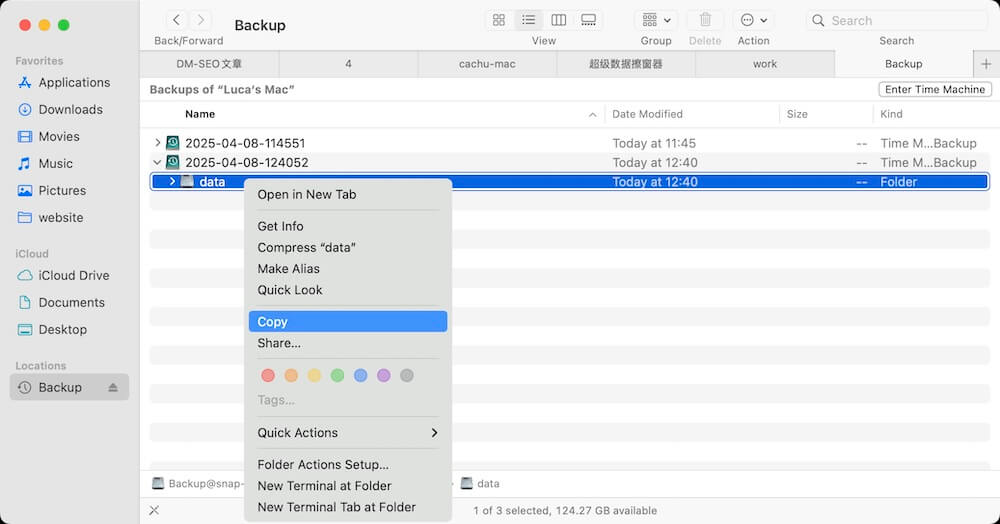Choose Compress "data"
The height and width of the screenshot is (524, 1000).
click(x=348, y=247)
